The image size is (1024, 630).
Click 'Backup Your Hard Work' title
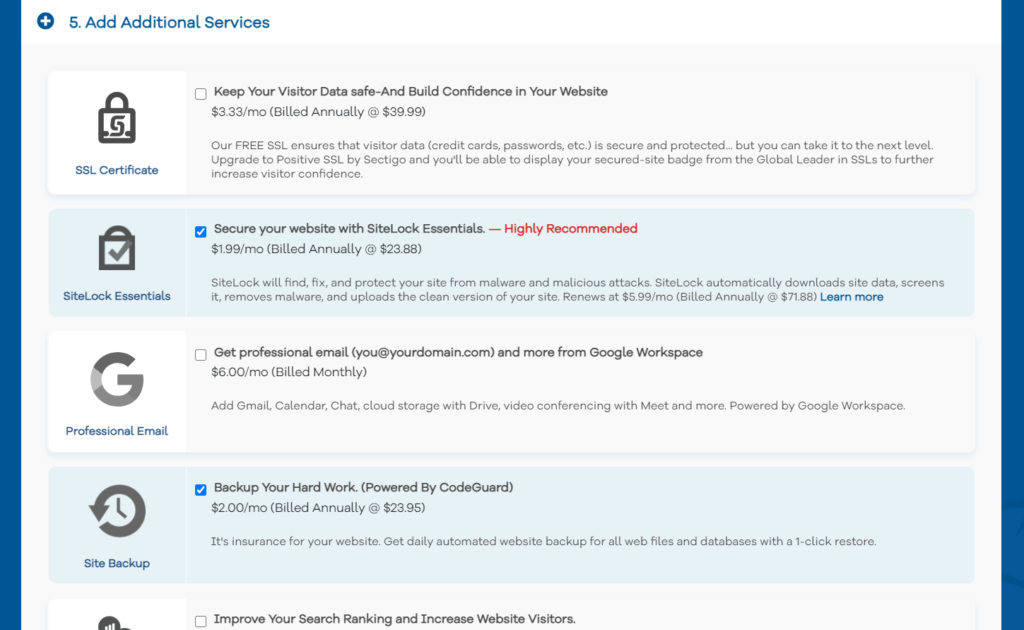(364, 488)
